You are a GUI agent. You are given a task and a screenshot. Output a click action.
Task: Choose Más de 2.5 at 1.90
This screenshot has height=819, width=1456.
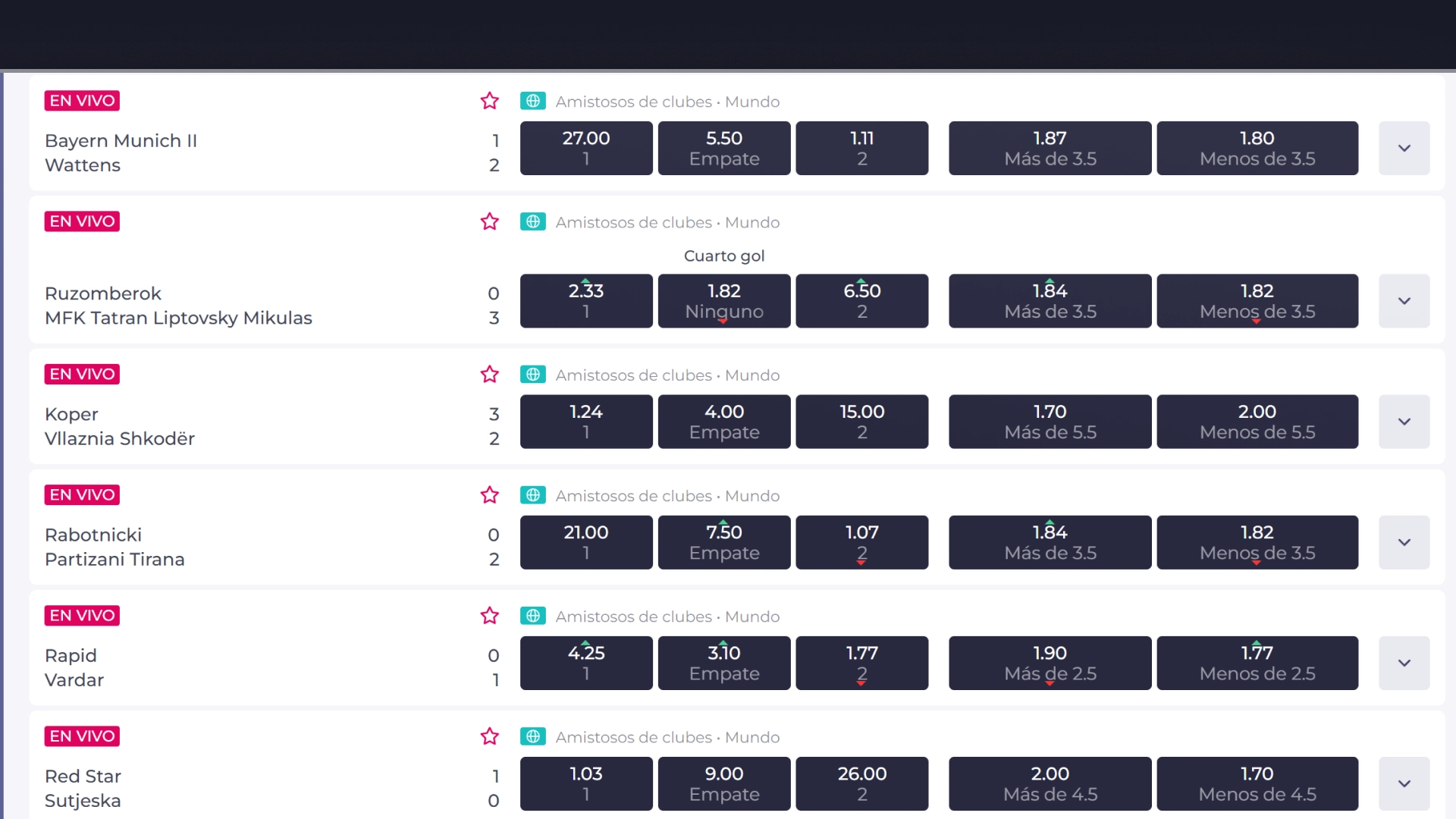pos(1050,663)
